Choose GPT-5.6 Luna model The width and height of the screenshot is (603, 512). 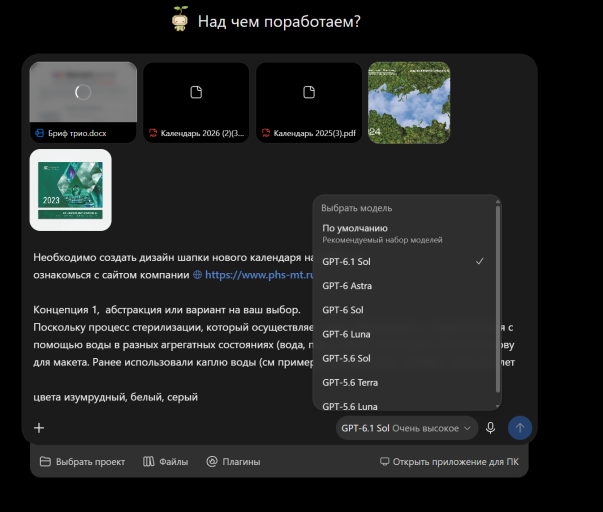(404, 405)
